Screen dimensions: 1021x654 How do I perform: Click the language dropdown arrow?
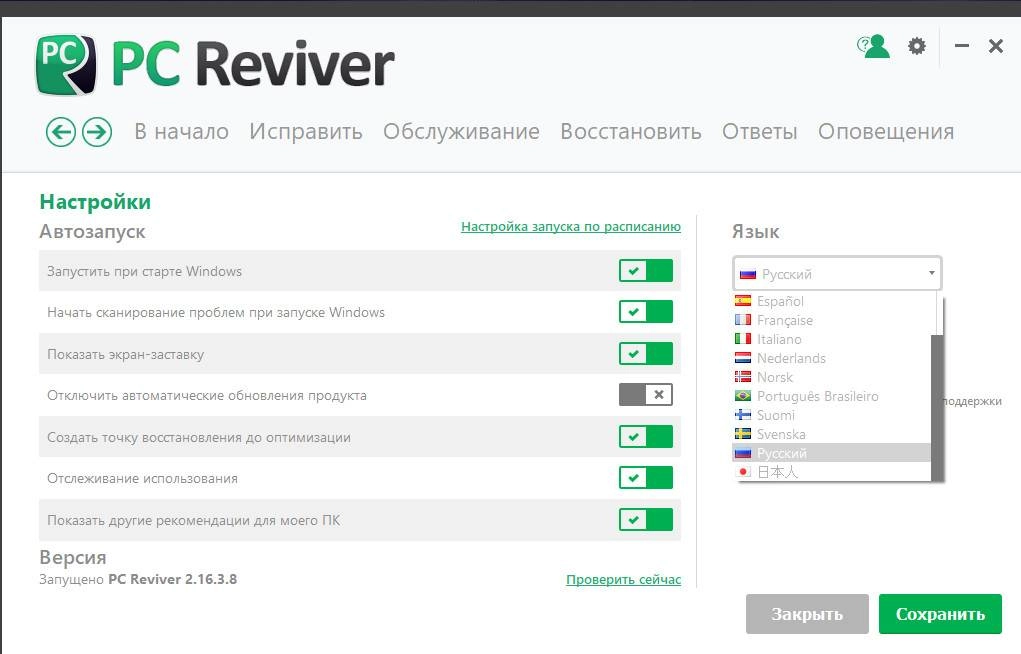click(932, 274)
